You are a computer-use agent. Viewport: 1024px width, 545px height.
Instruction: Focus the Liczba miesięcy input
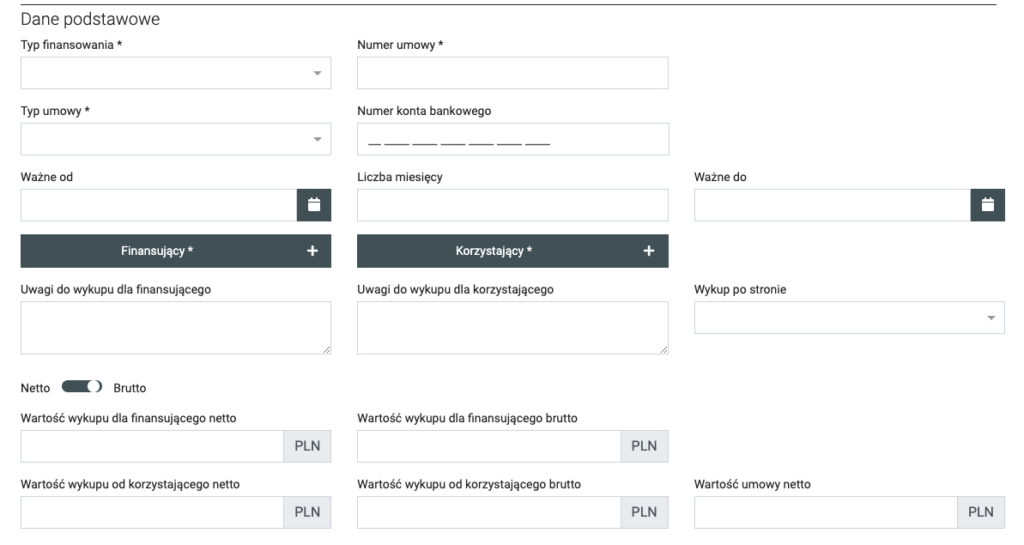tap(512, 205)
